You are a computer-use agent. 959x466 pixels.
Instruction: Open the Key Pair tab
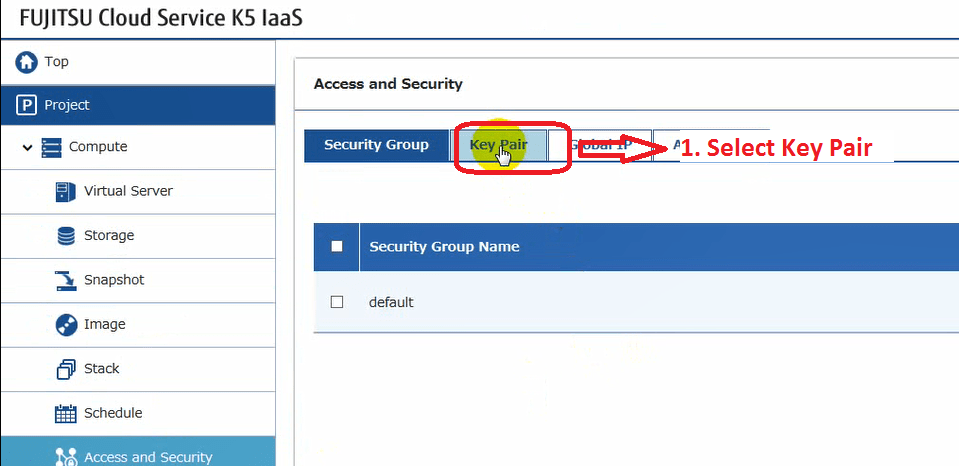point(498,145)
